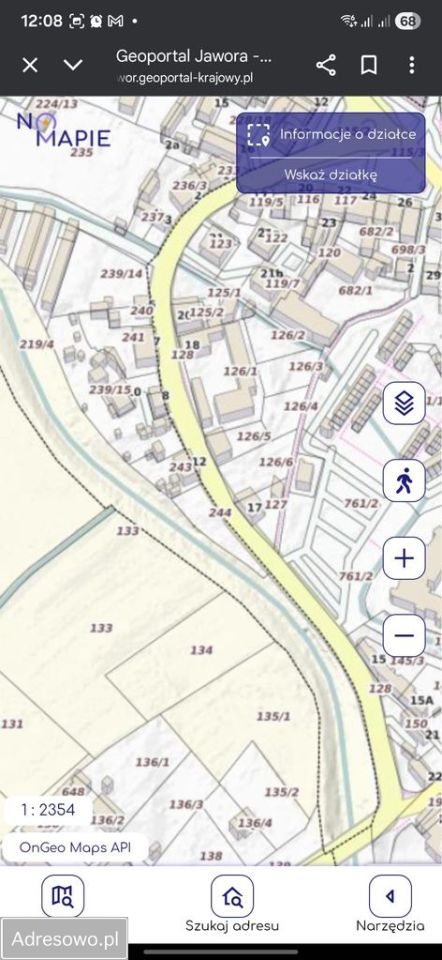Open the browser three-dot menu
The height and width of the screenshot is (960, 442).
[x=411, y=65]
